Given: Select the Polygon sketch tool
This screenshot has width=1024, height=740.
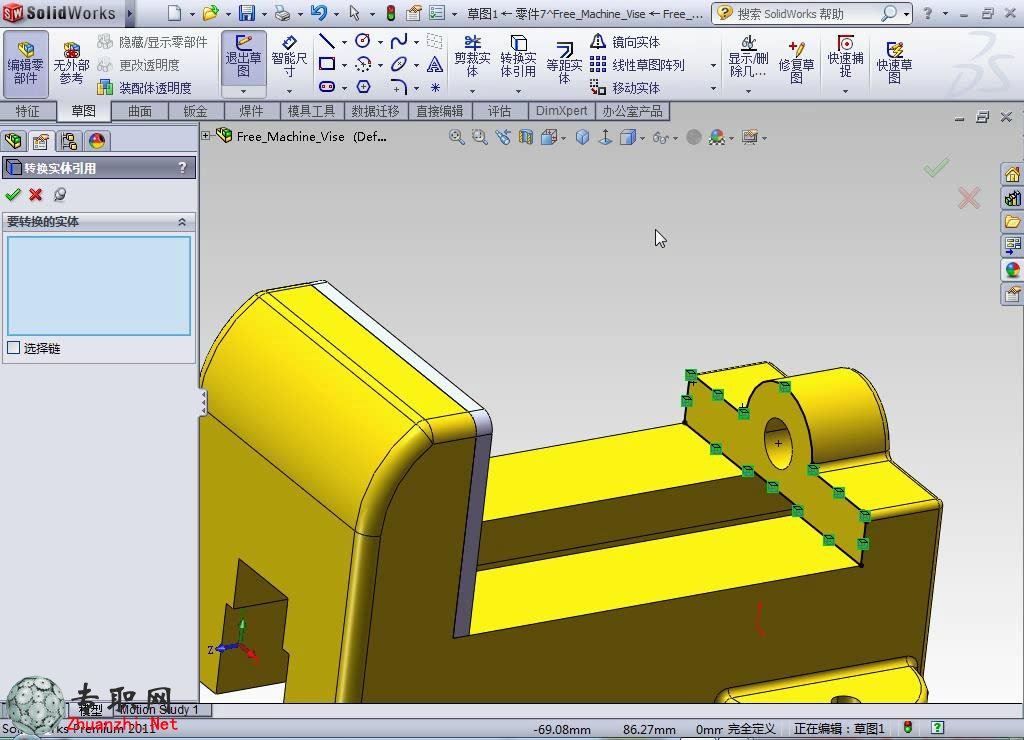Looking at the screenshot, I should coord(363,86).
